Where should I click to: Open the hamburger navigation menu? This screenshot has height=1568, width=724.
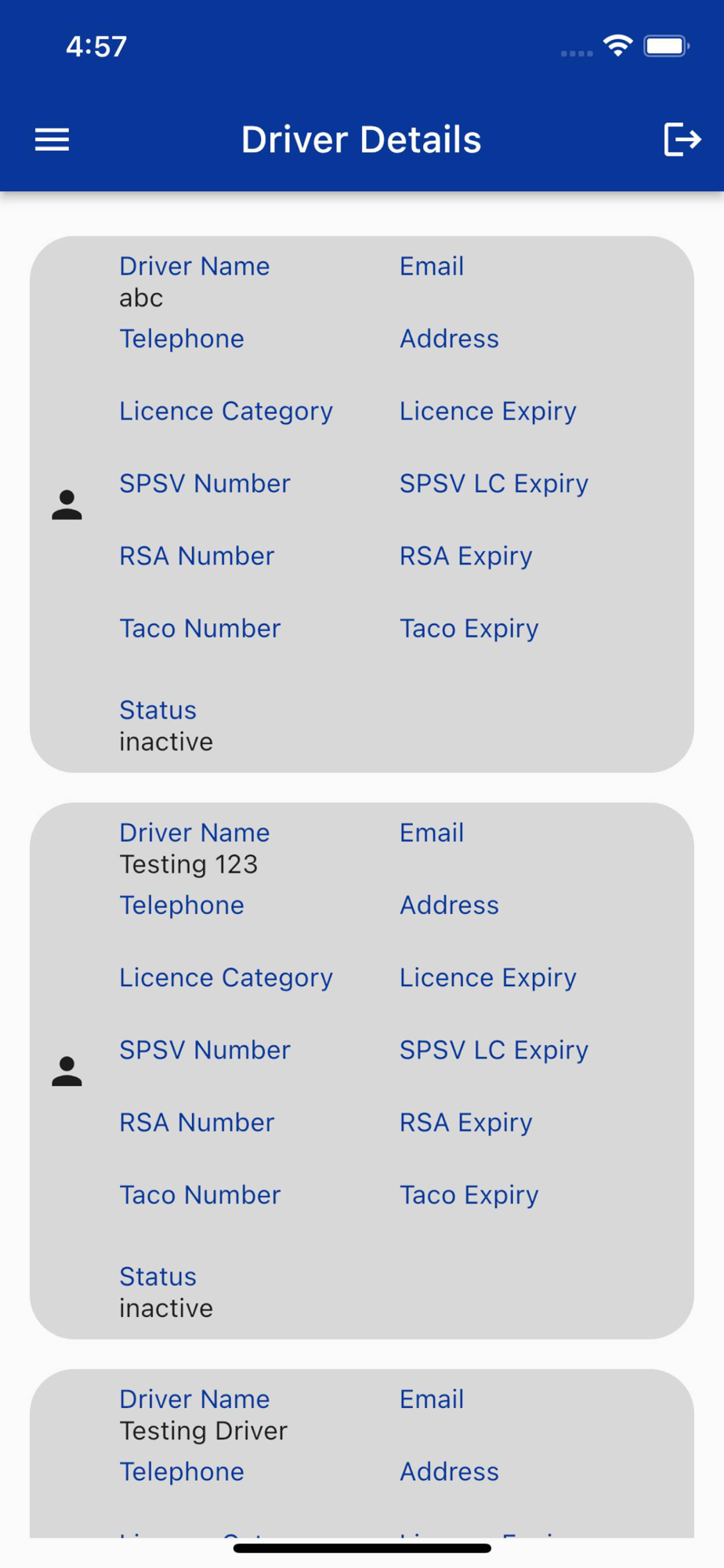tap(52, 140)
